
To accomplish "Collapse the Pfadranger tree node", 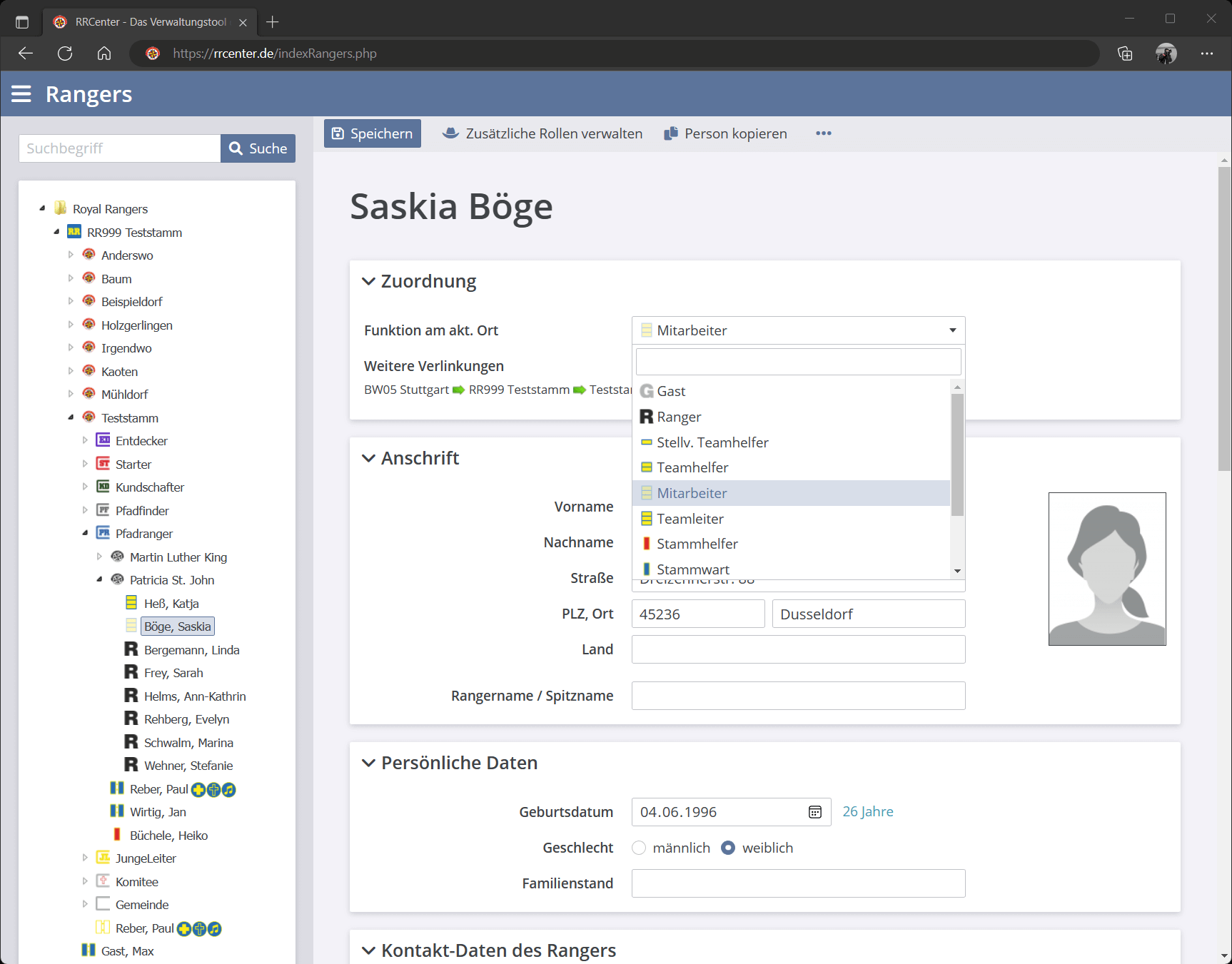I will point(85,534).
